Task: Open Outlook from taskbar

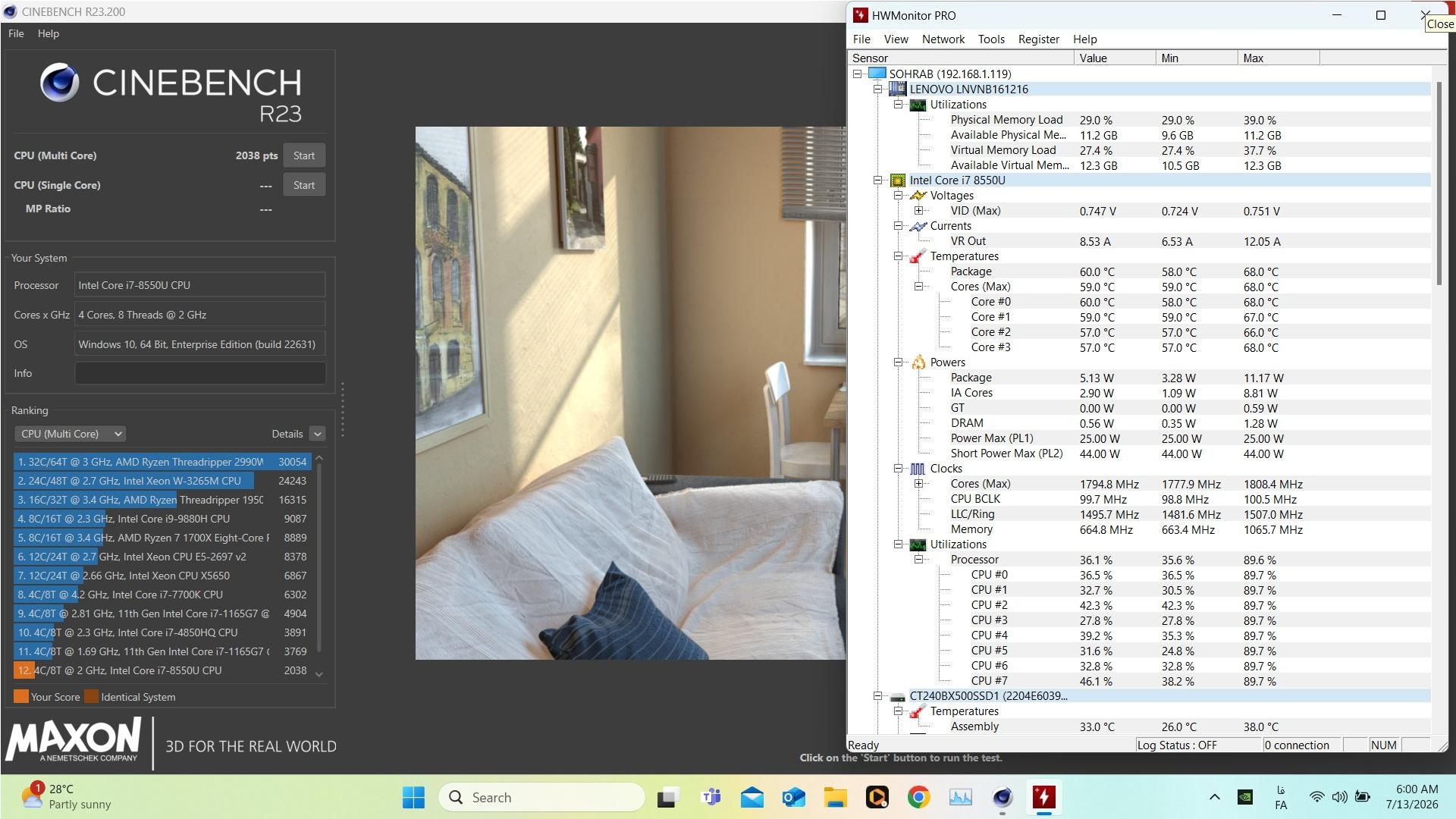Action: coord(794,797)
